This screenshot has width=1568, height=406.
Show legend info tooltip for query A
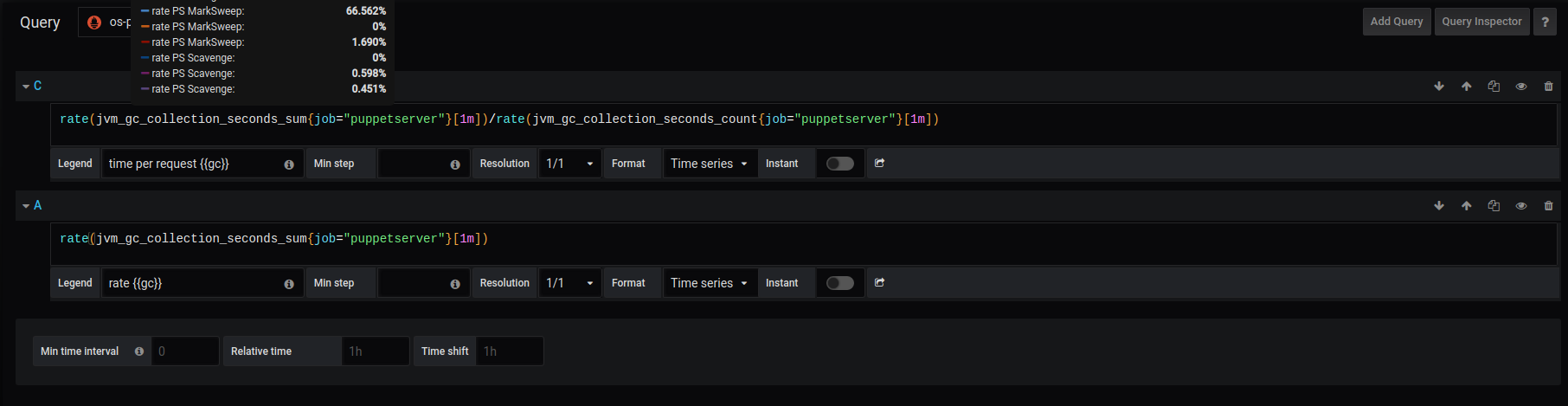click(x=289, y=284)
